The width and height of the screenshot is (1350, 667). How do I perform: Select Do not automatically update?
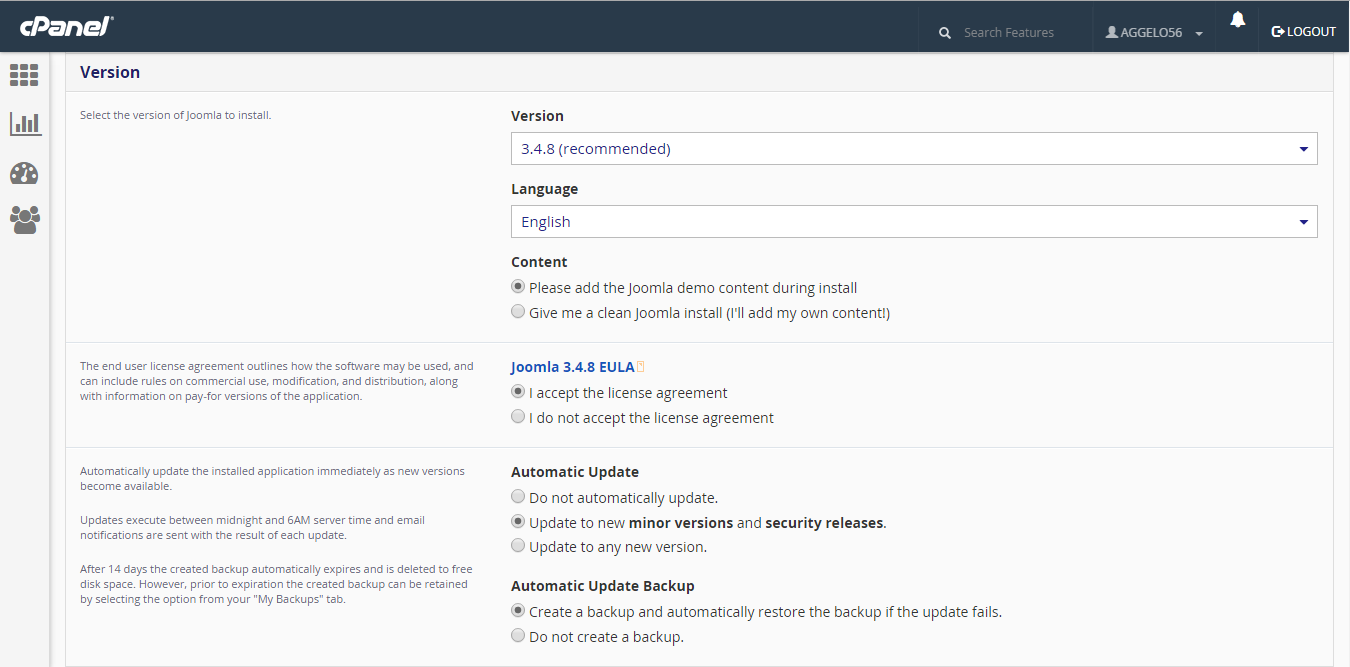point(518,497)
